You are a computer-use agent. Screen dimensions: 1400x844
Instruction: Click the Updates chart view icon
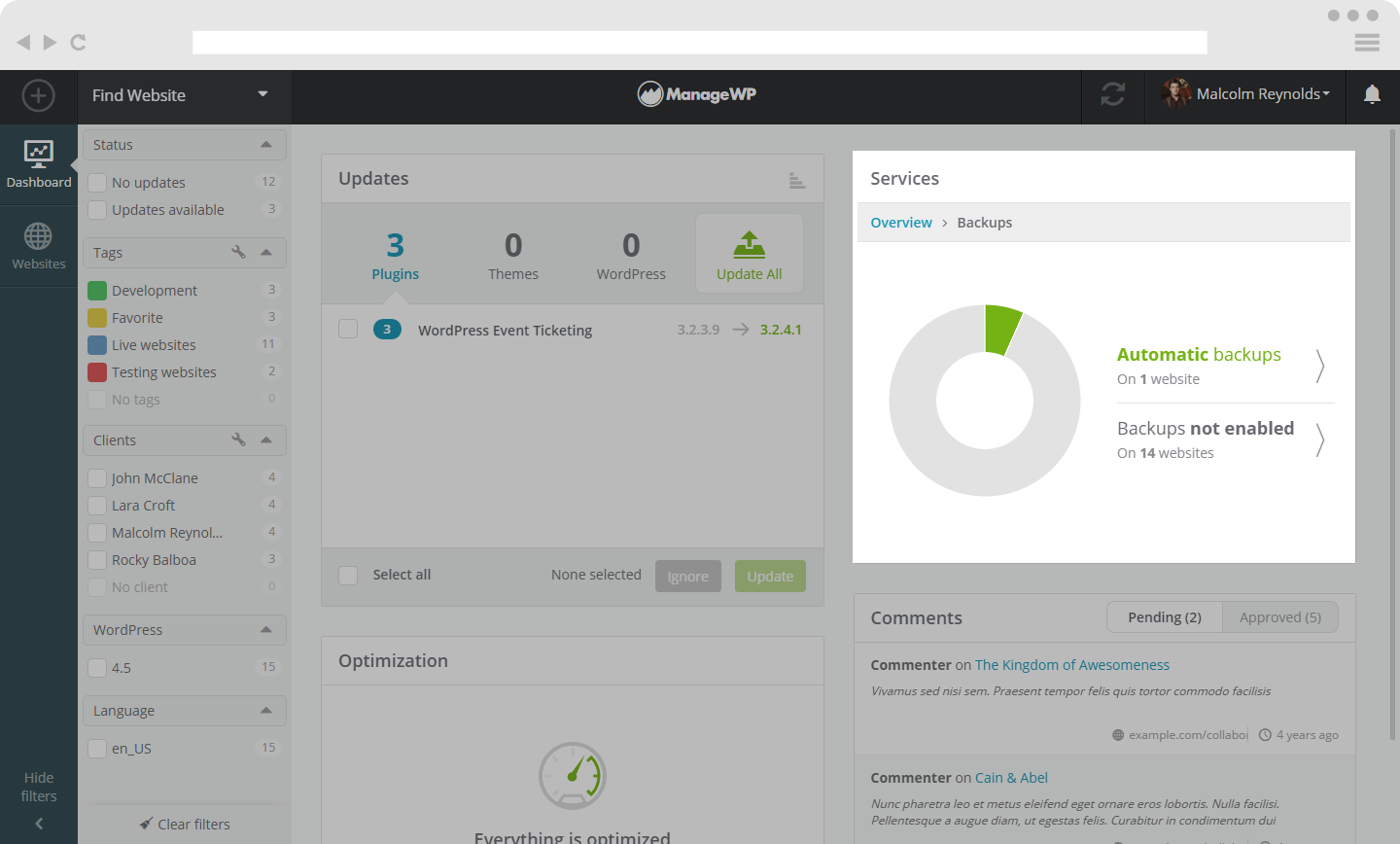coord(797,180)
